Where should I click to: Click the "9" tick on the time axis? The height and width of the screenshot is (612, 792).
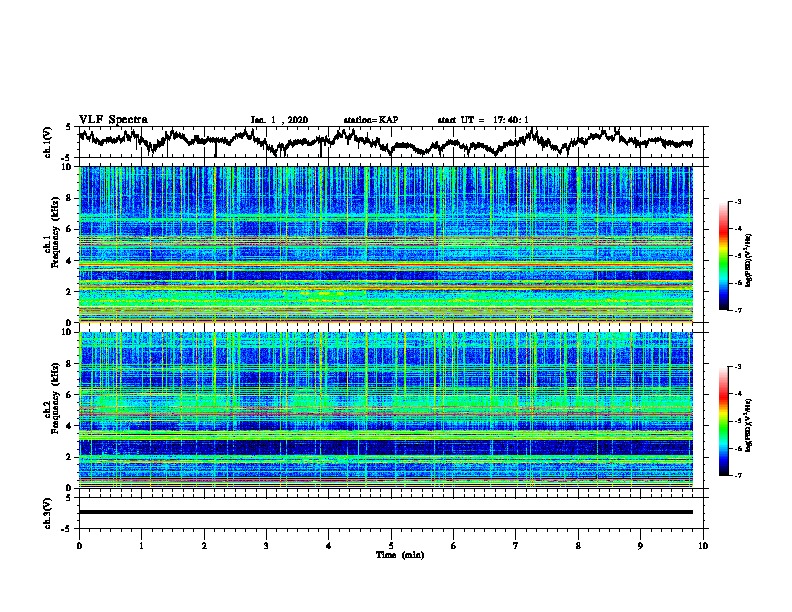point(640,546)
